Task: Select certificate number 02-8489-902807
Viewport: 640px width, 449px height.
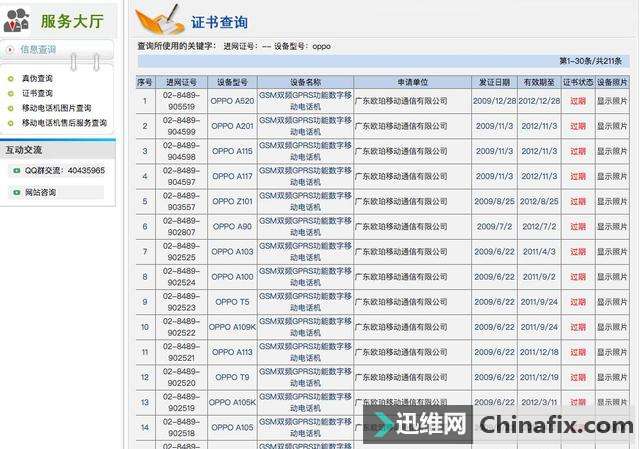Action: 181,227
